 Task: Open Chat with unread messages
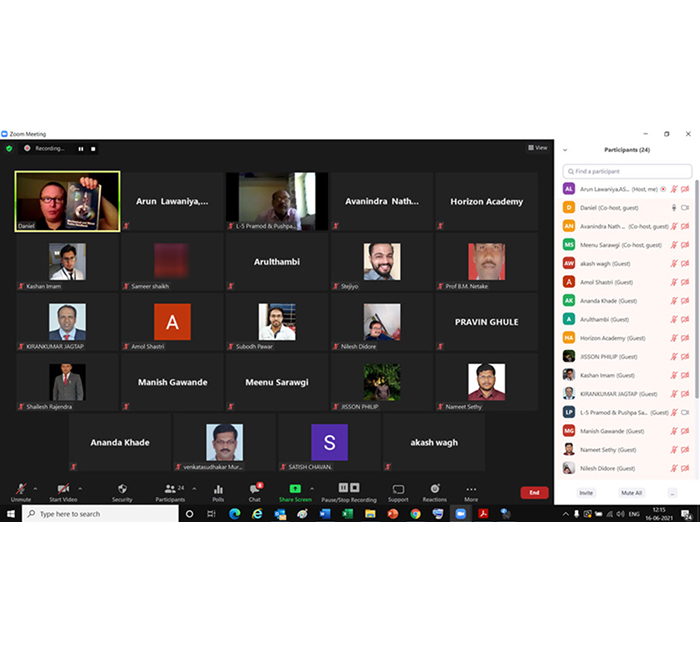click(254, 489)
